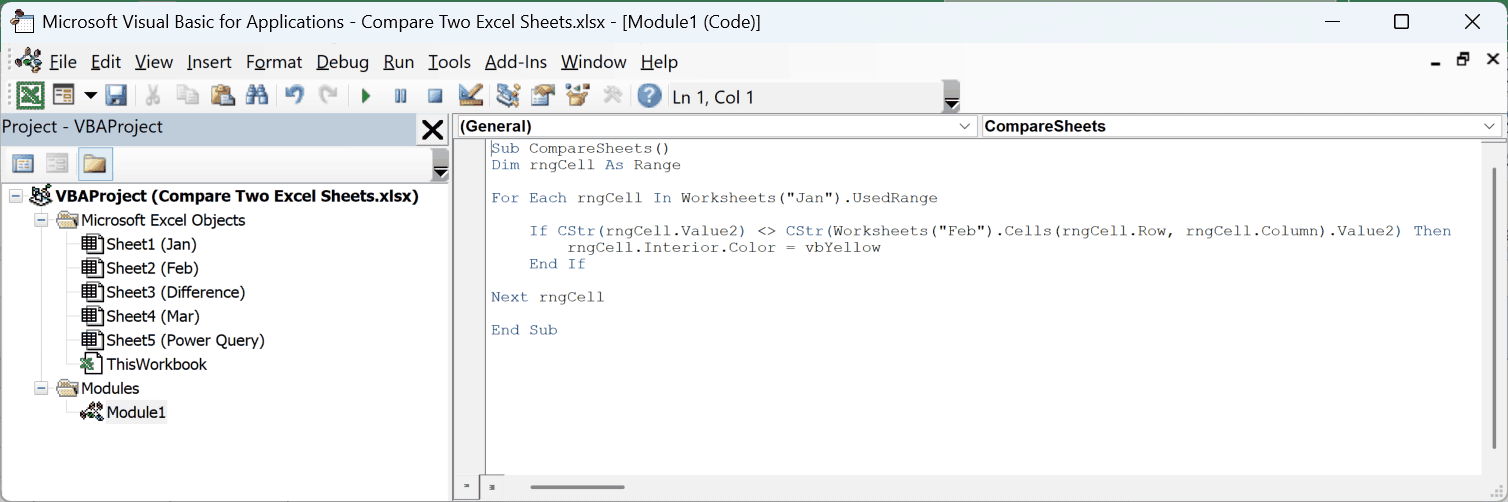Collapse the Modules folder
This screenshot has width=1508, height=502.
(x=41, y=388)
